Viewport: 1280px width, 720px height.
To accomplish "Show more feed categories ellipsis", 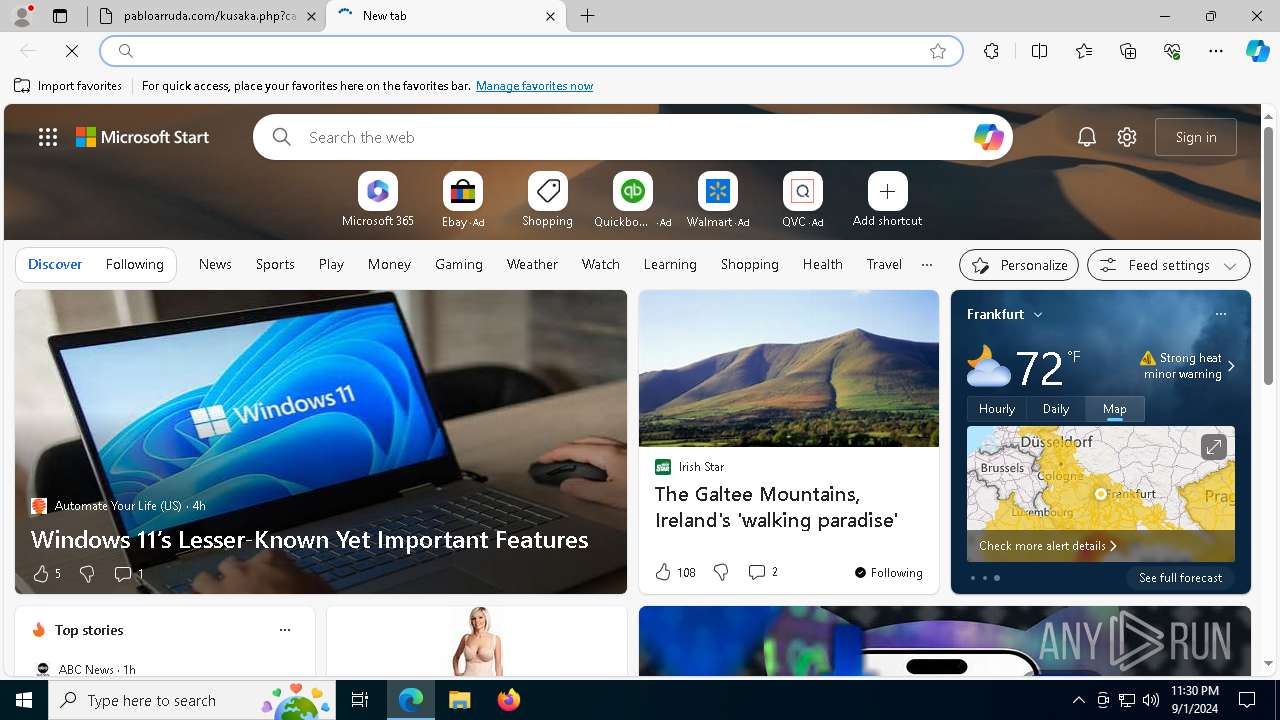I will coord(927,265).
